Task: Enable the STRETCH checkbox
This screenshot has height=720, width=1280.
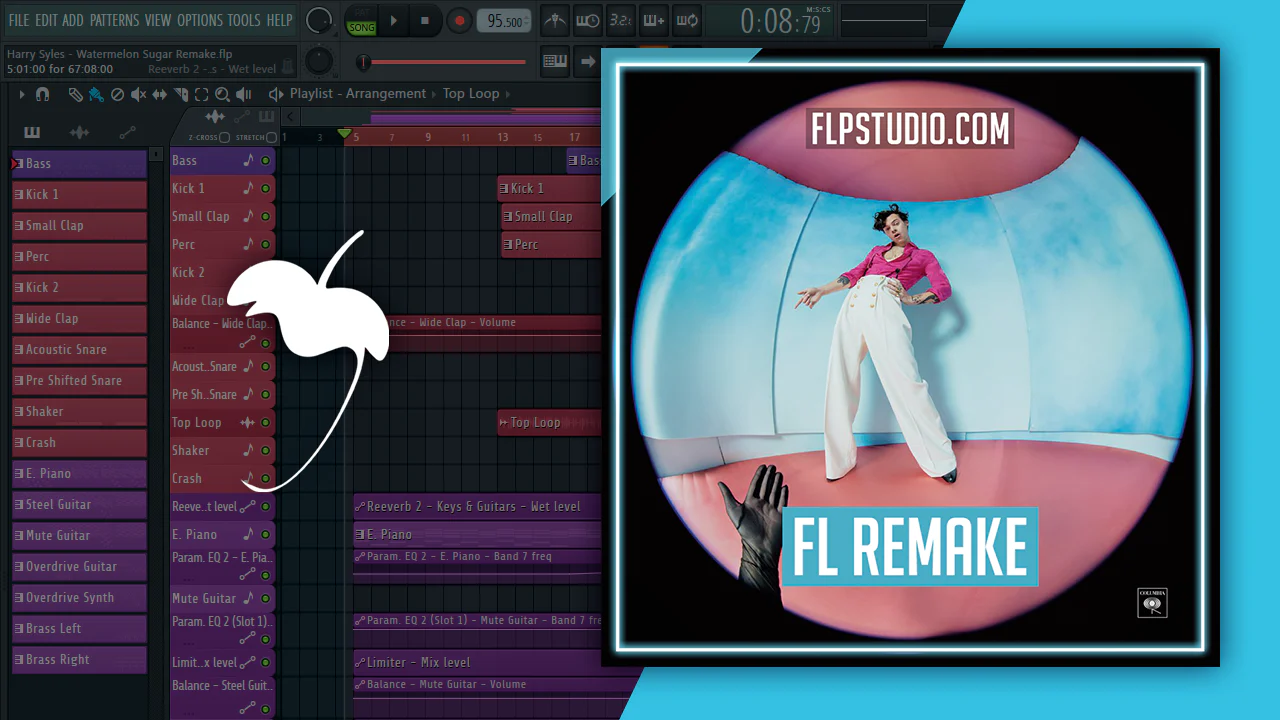Action: click(271, 137)
